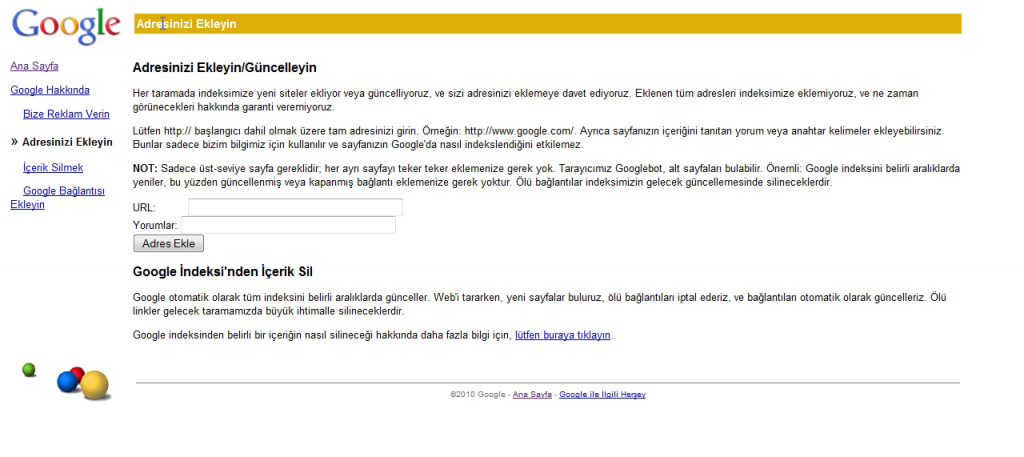Viewport: 1024px width, 457px height.
Task: Click the yellow banner title 'Adresinizi Ekleyin'
Action: pos(186,24)
